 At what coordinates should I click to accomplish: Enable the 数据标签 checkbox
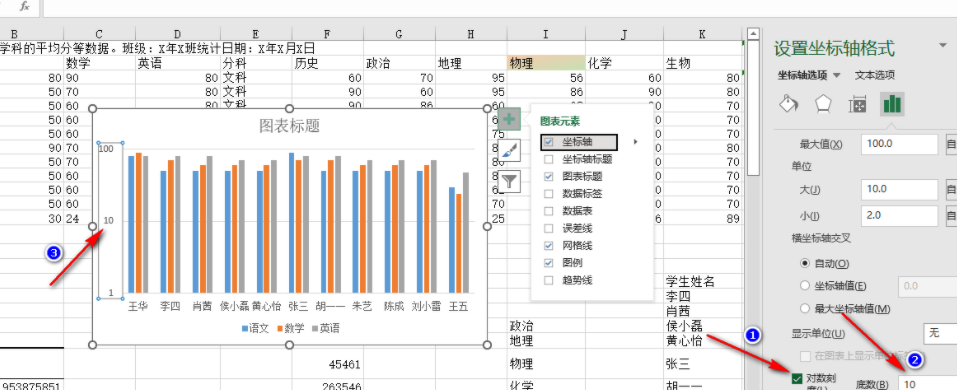(549, 193)
